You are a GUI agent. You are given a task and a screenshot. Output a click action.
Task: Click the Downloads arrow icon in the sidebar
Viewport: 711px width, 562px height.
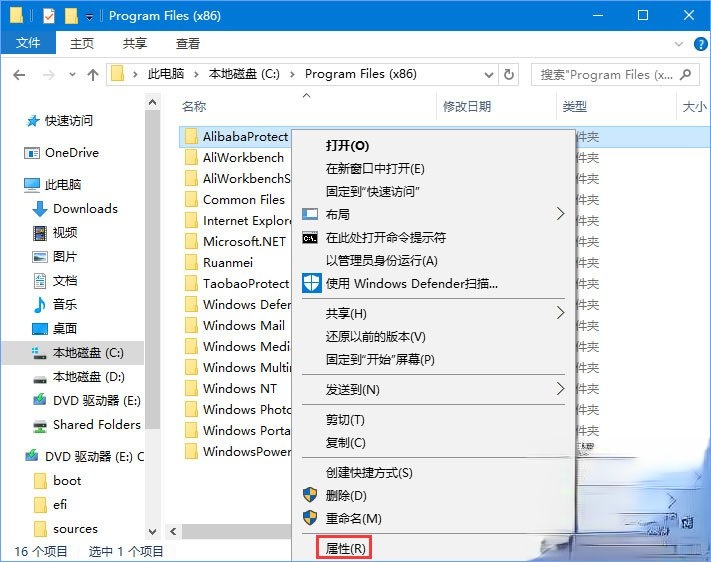click(40, 209)
